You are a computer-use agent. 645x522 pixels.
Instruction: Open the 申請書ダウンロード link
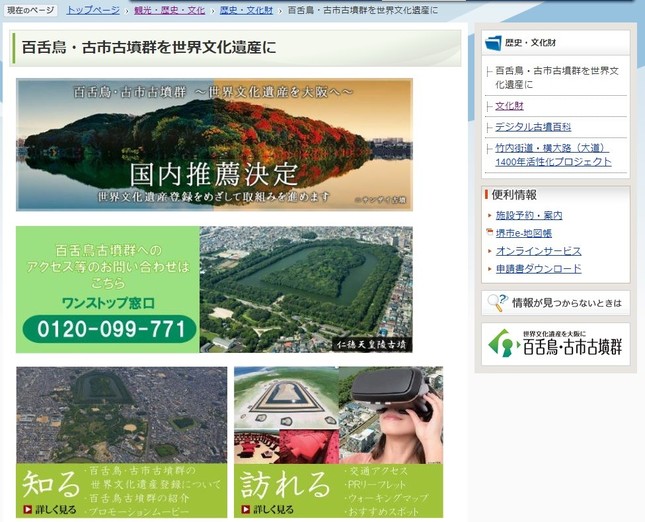click(538, 269)
